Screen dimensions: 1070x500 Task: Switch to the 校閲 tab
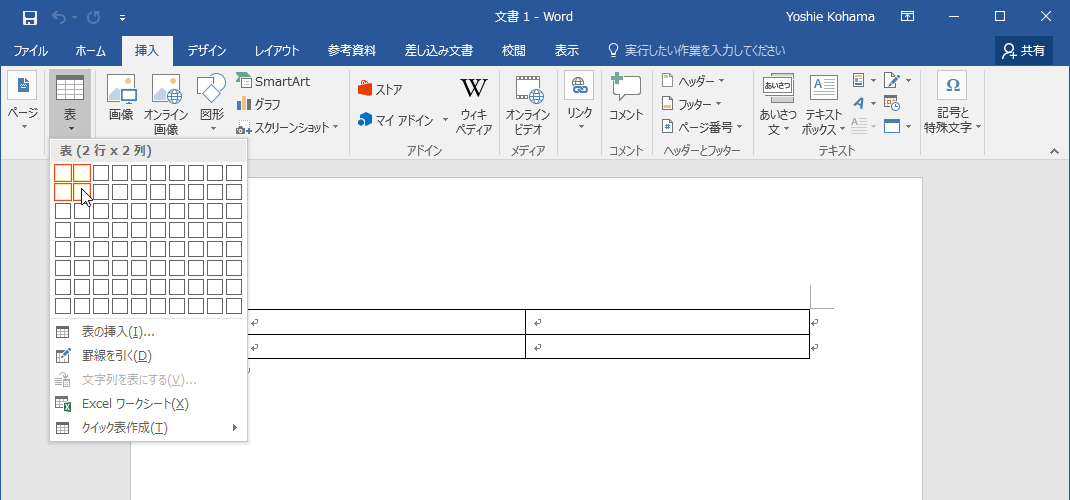pyautogui.click(x=514, y=50)
